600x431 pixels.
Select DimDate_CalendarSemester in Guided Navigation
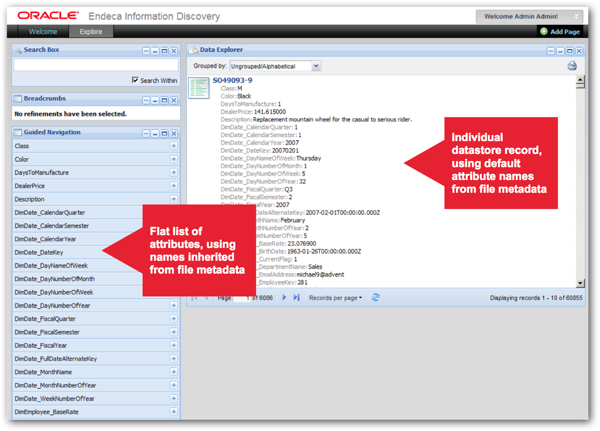coord(52,226)
